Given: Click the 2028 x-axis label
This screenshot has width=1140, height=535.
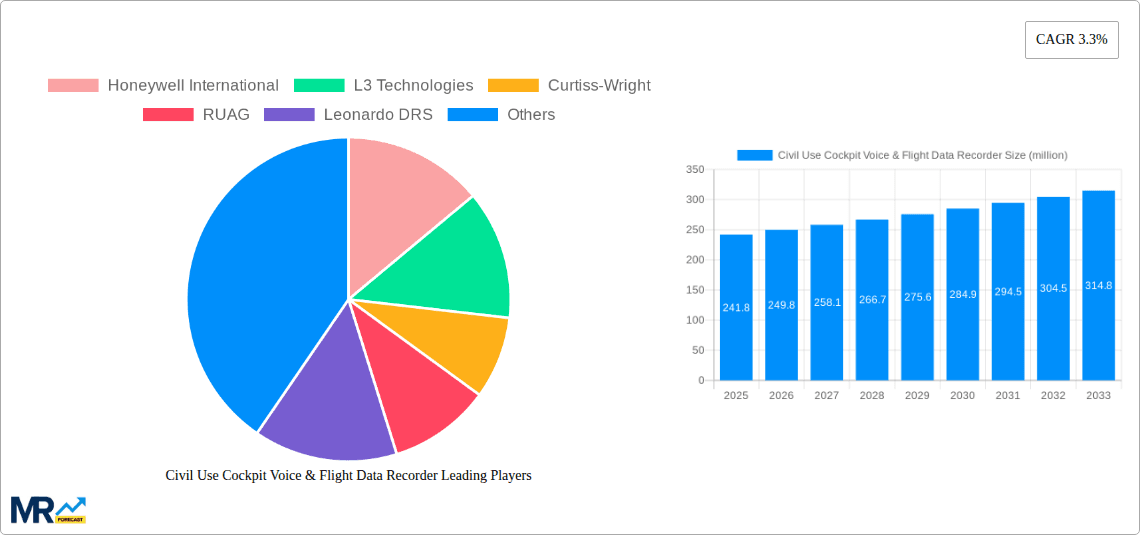Looking at the screenshot, I should (x=872, y=395).
